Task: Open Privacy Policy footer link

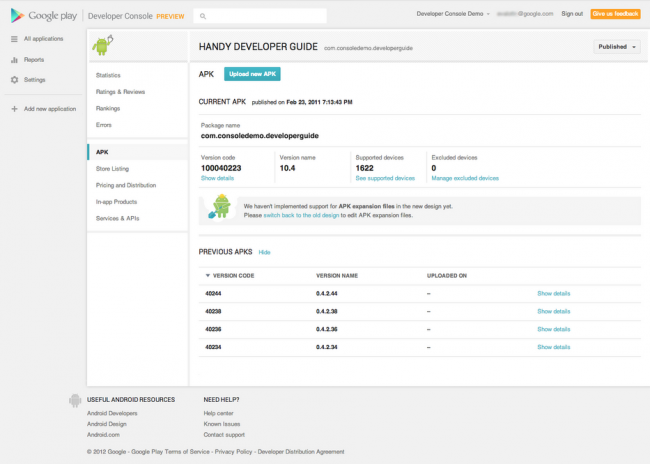Action: tap(233, 452)
